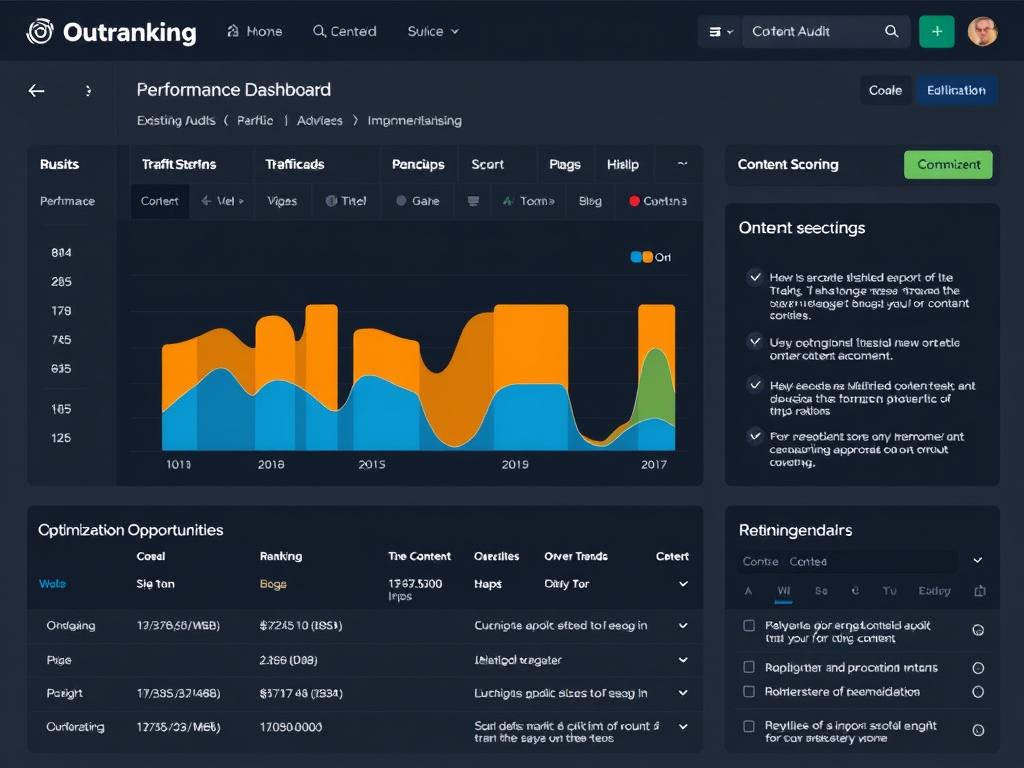Click the green plus button in the header

coord(936,31)
